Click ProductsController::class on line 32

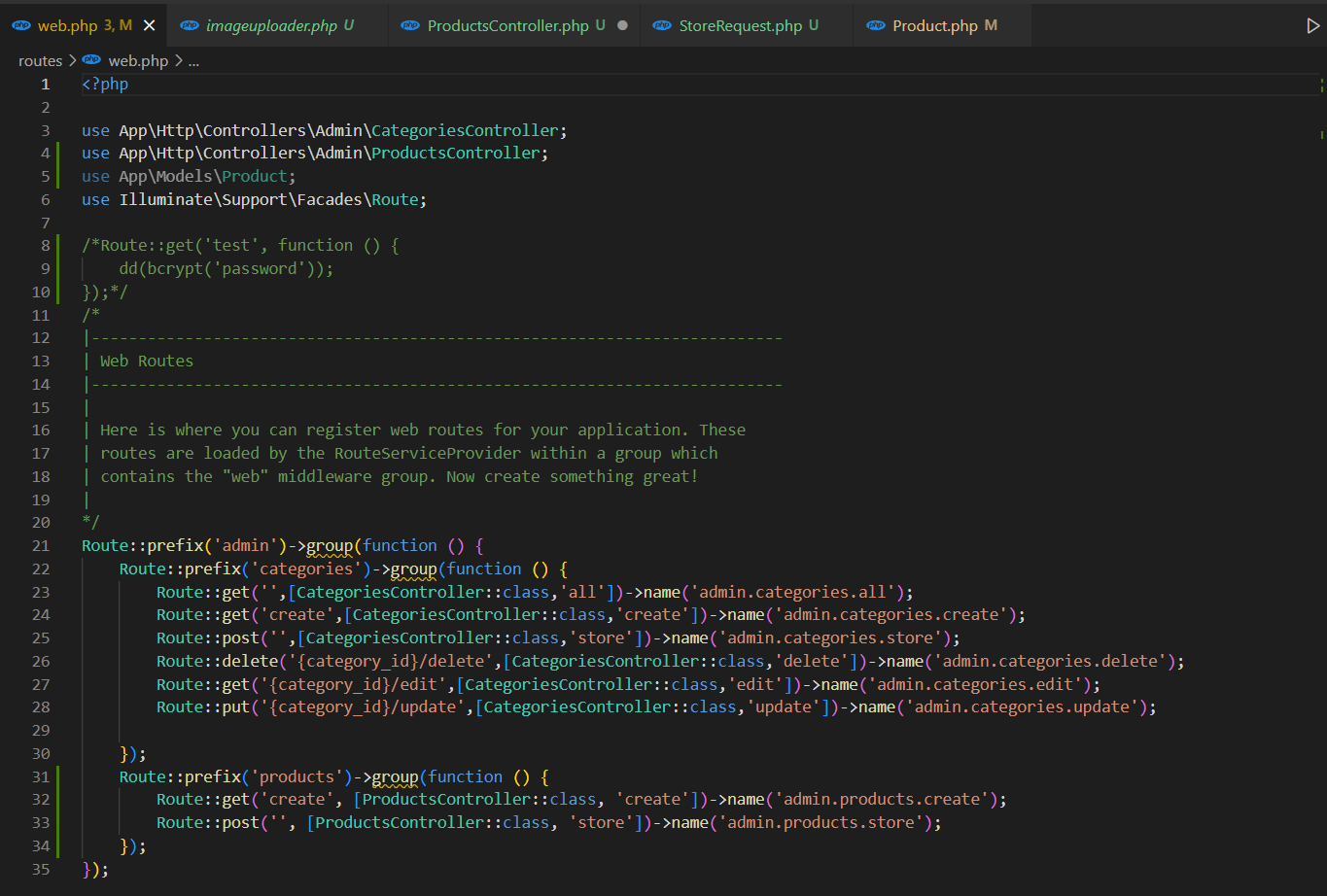(x=479, y=799)
